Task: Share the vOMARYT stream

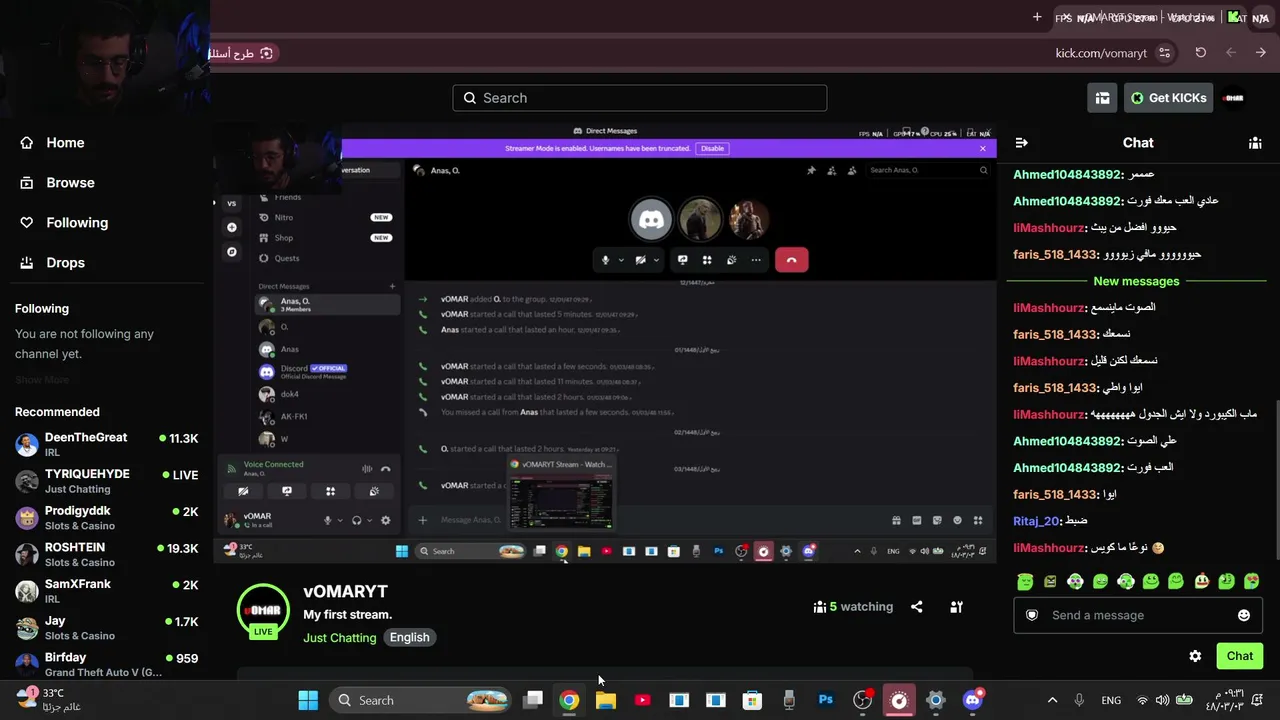Action: tap(916, 607)
